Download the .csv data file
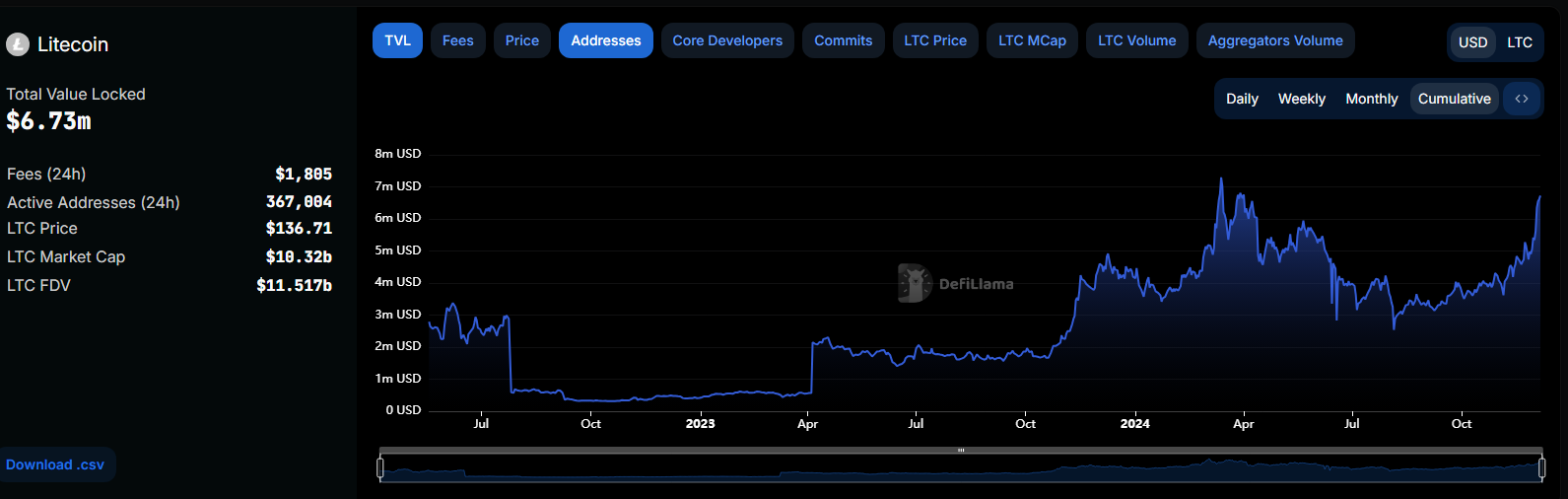This screenshot has height=499, width=1568. [x=55, y=464]
